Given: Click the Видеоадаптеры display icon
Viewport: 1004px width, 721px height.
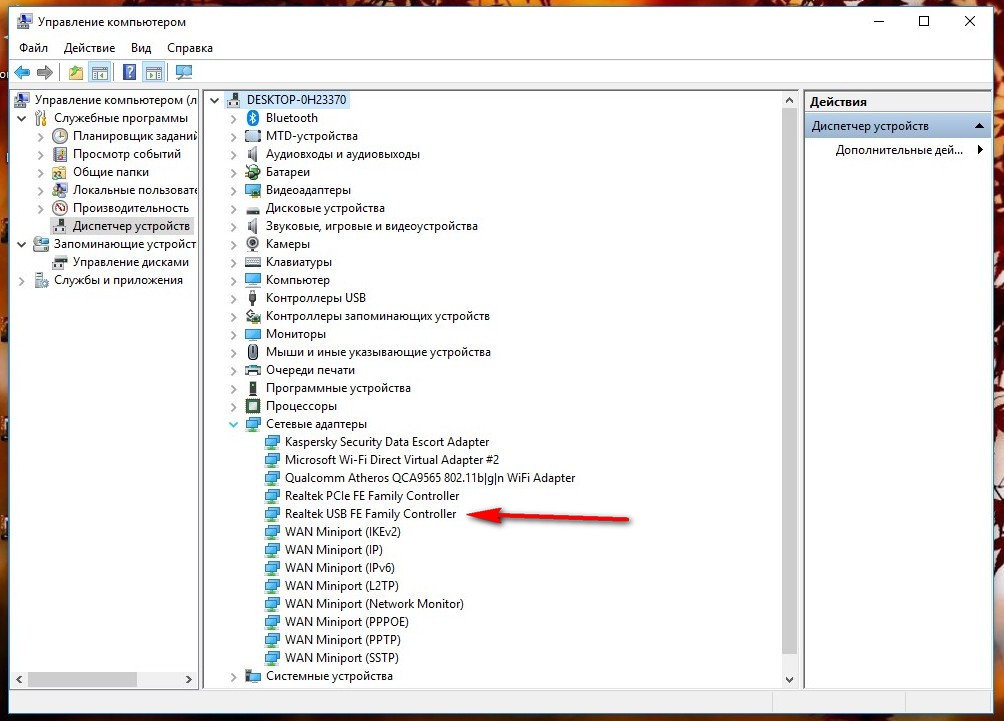Looking at the screenshot, I should pyautogui.click(x=253, y=190).
